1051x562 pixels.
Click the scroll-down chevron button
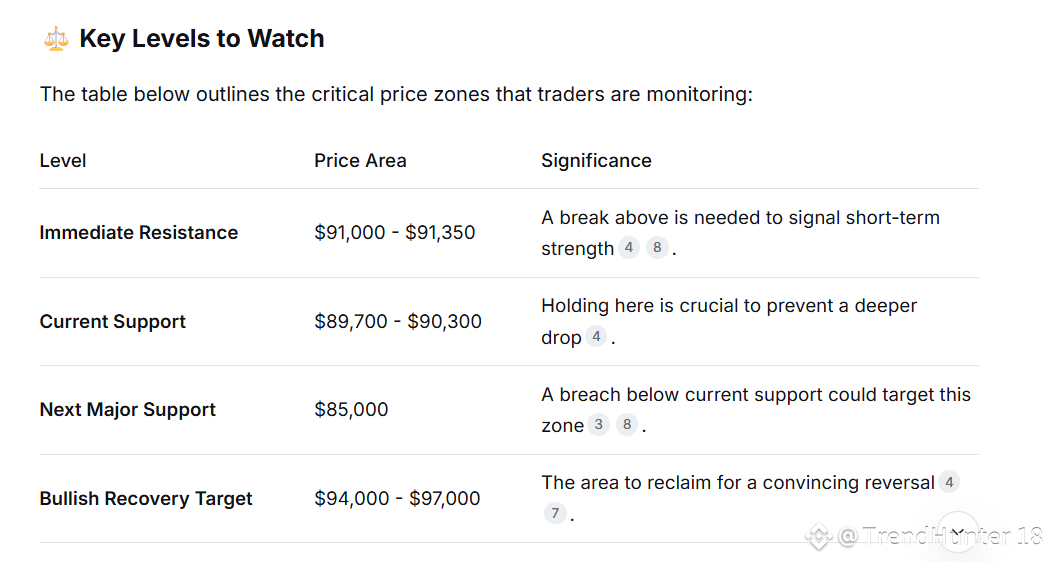[x=957, y=533]
